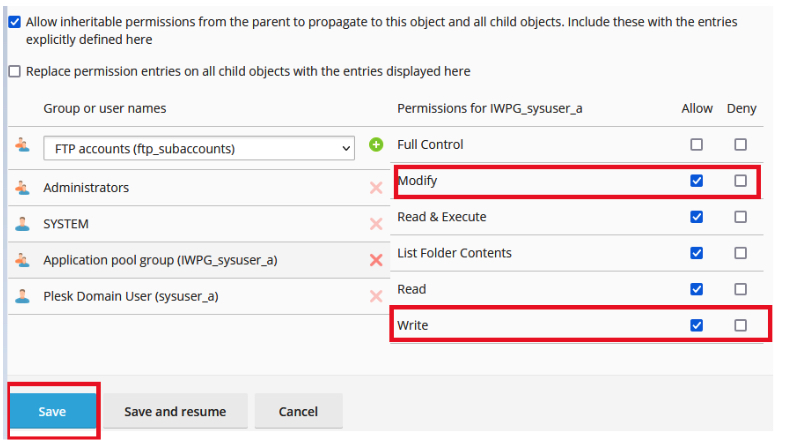
Task: Click the SYSTEM user icon
Action: point(22,224)
